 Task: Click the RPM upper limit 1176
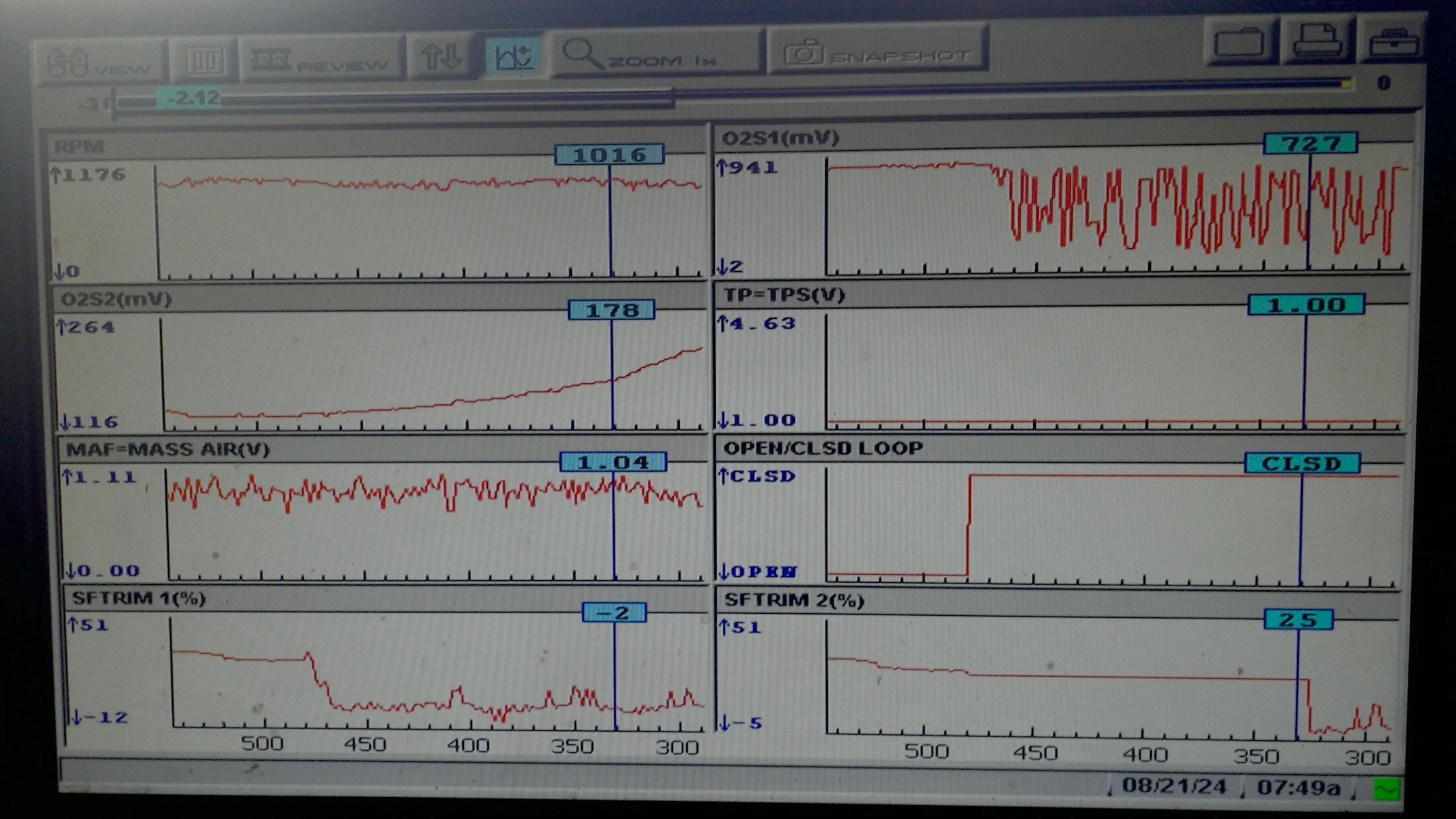point(89,175)
